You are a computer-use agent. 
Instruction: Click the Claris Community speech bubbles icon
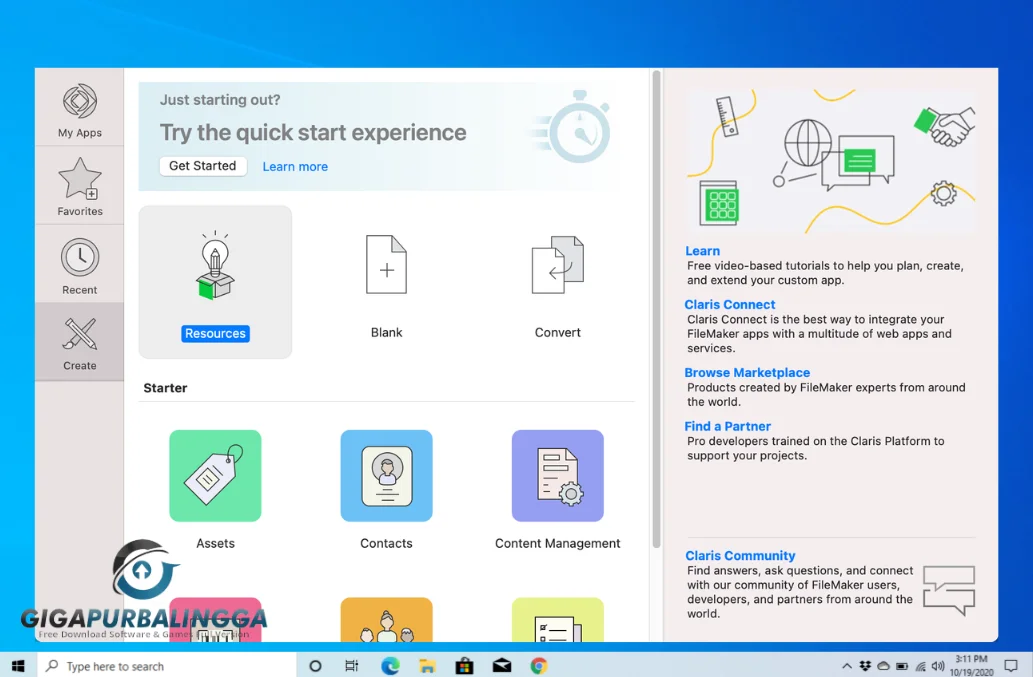point(949,590)
